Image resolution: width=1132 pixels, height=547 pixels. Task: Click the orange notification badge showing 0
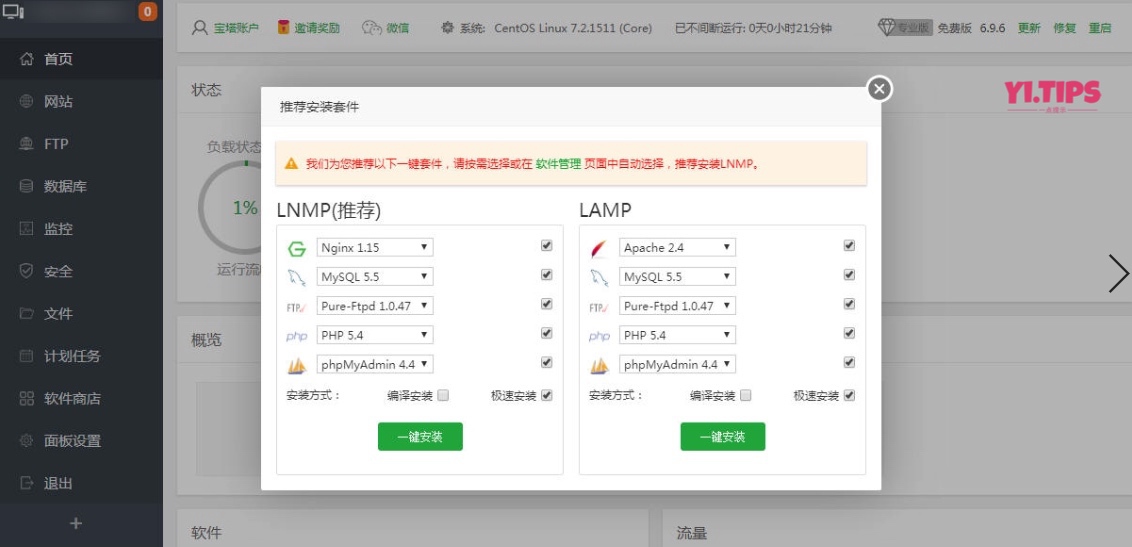(147, 11)
